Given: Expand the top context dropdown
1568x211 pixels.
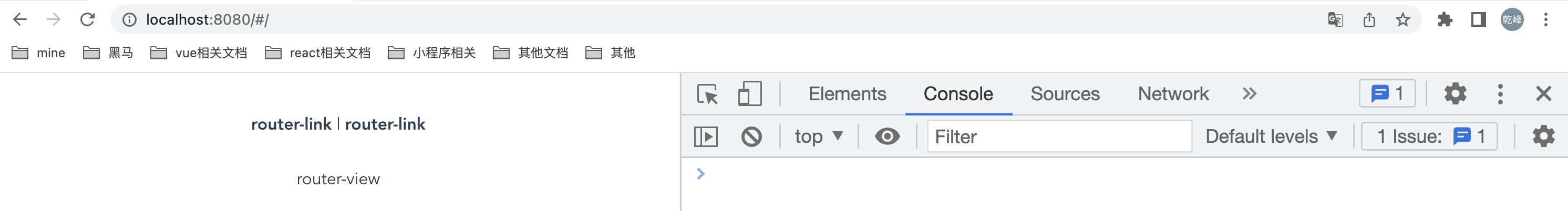Looking at the screenshot, I should 819,136.
